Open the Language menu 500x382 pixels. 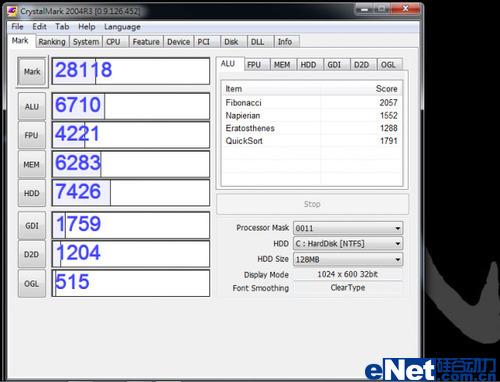tap(122, 27)
